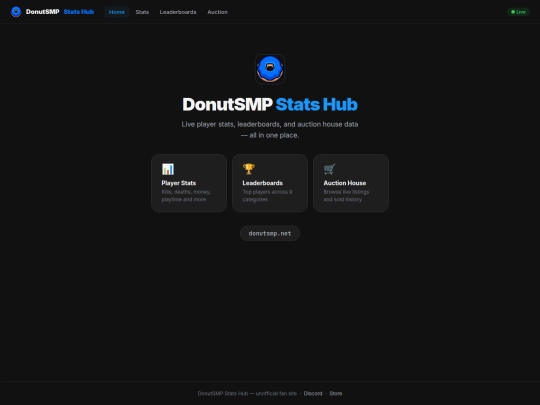This screenshot has height=405, width=540.
Task: Click 'Browse live listings' card description
Action: (346, 196)
